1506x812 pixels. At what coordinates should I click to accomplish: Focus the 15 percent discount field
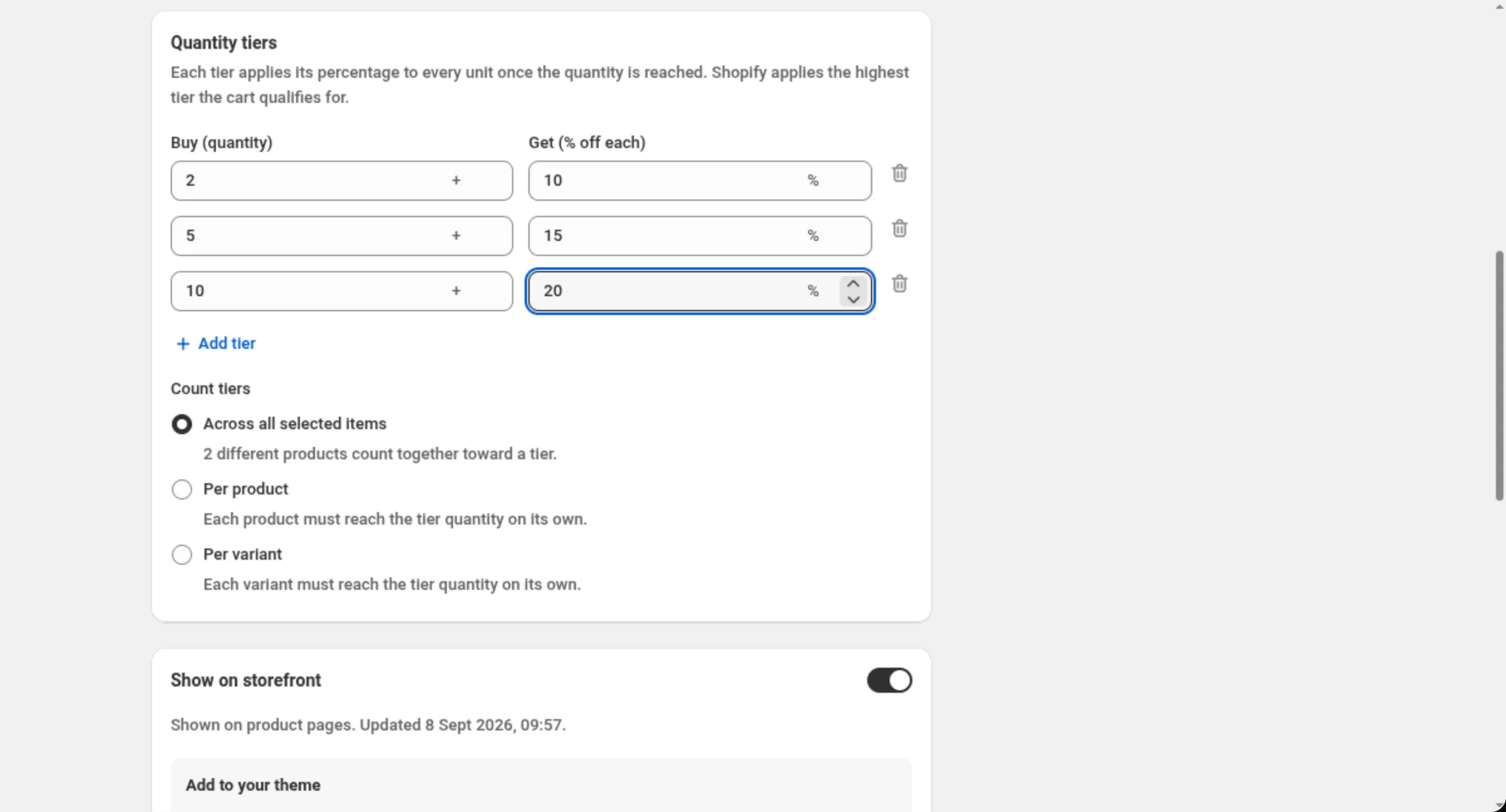pyautogui.click(x=700, y=236)
